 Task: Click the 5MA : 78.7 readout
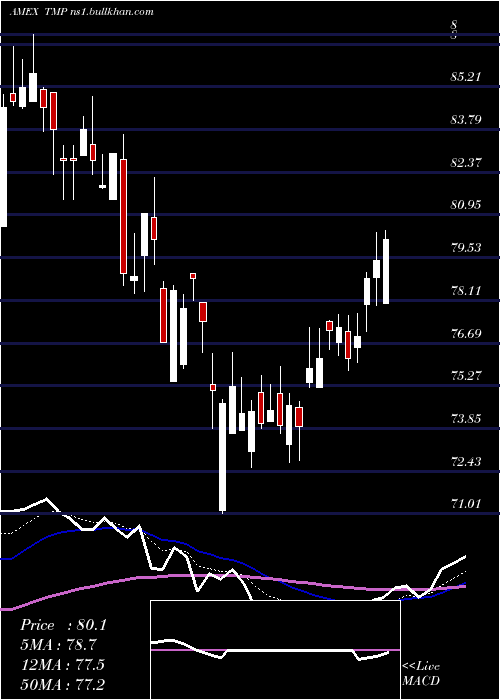[59, 645]
